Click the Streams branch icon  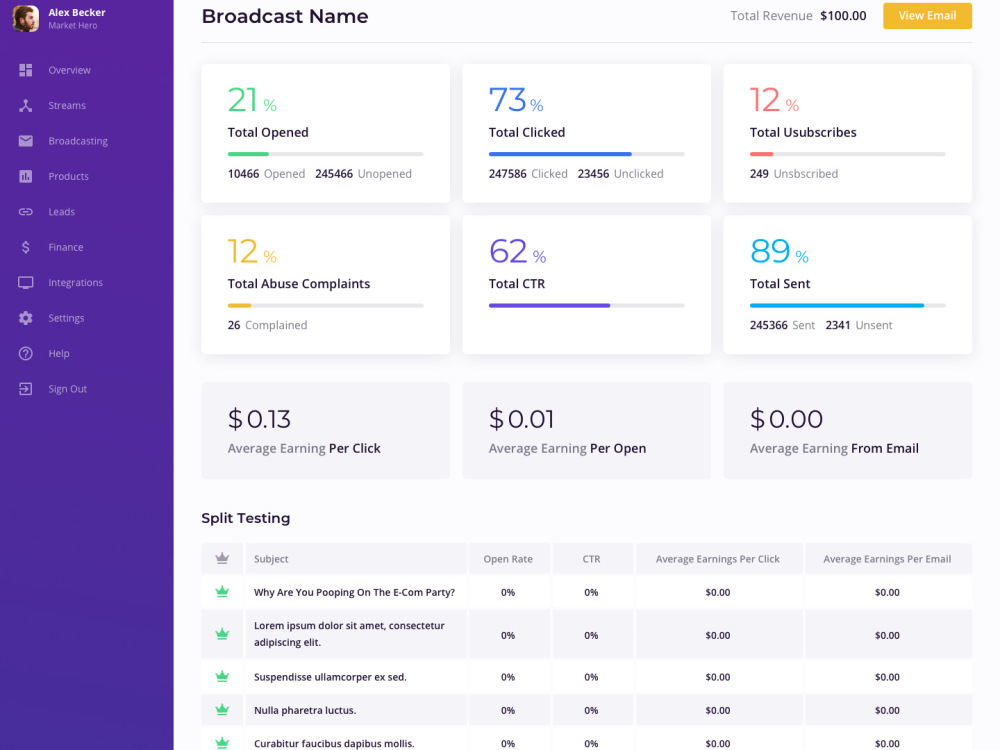(26, 106)
